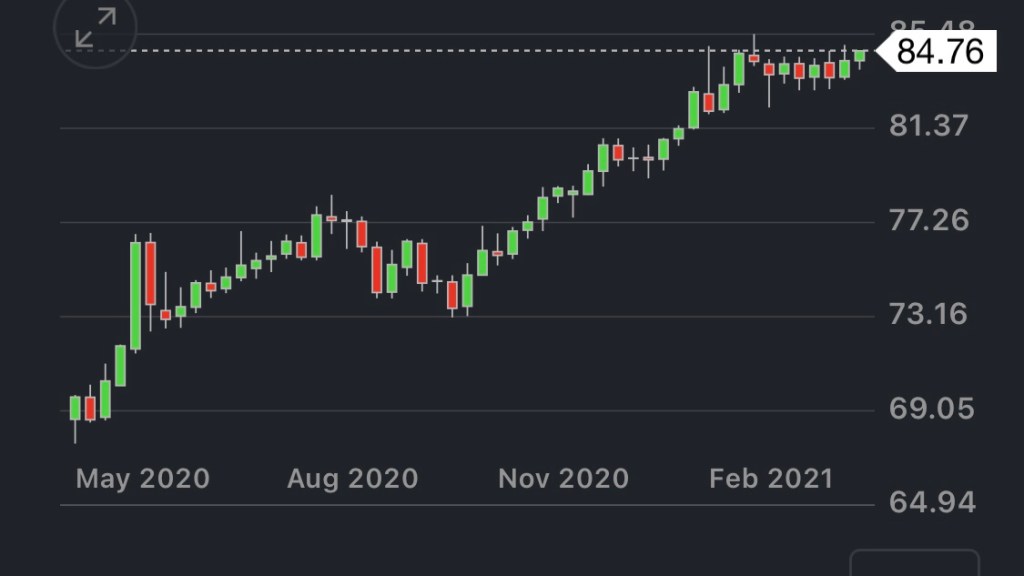This screenshot has height=576, width=1024.
Task: Click the tall green candle just before Aug 2020
Action: pos(316,236)
